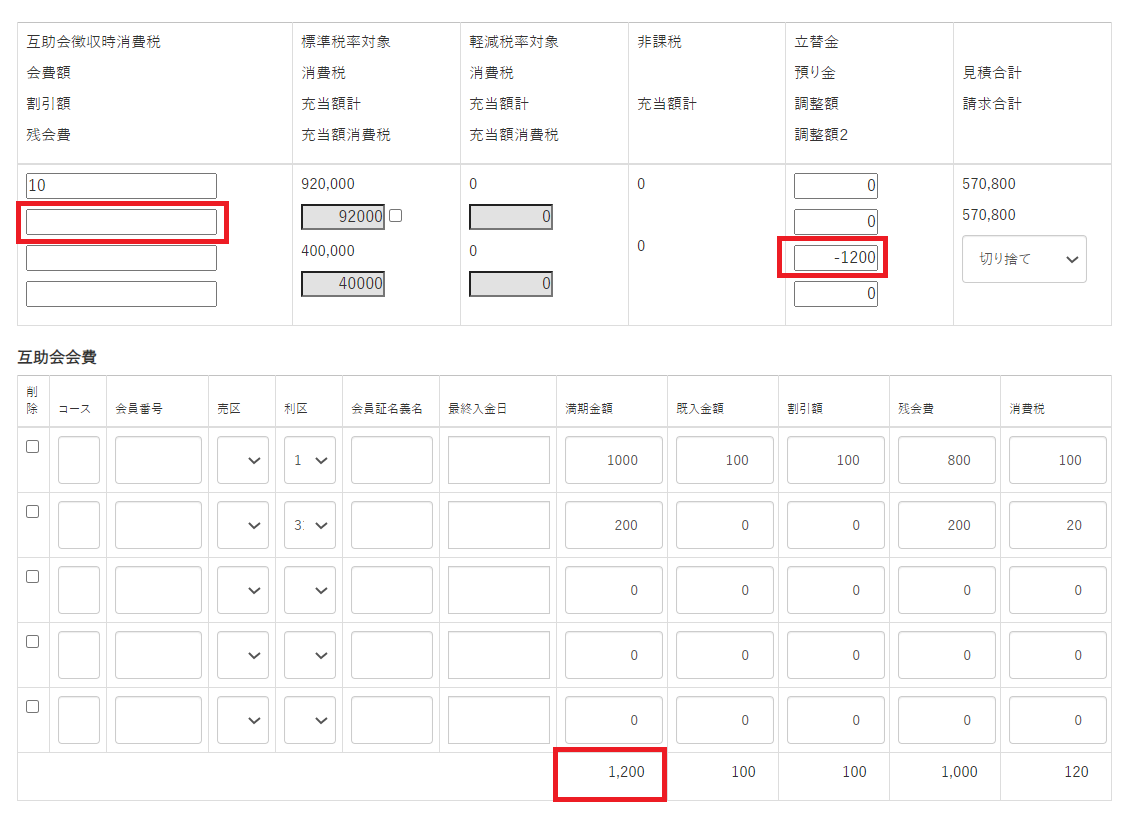Click the first row's コース input box
1133x820 pixels.
pyautogui.click(x=79, y=460)
